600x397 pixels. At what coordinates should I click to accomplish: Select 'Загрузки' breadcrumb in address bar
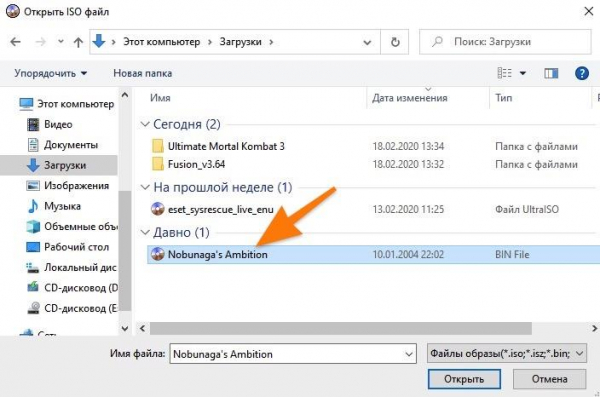coord(240,42)
